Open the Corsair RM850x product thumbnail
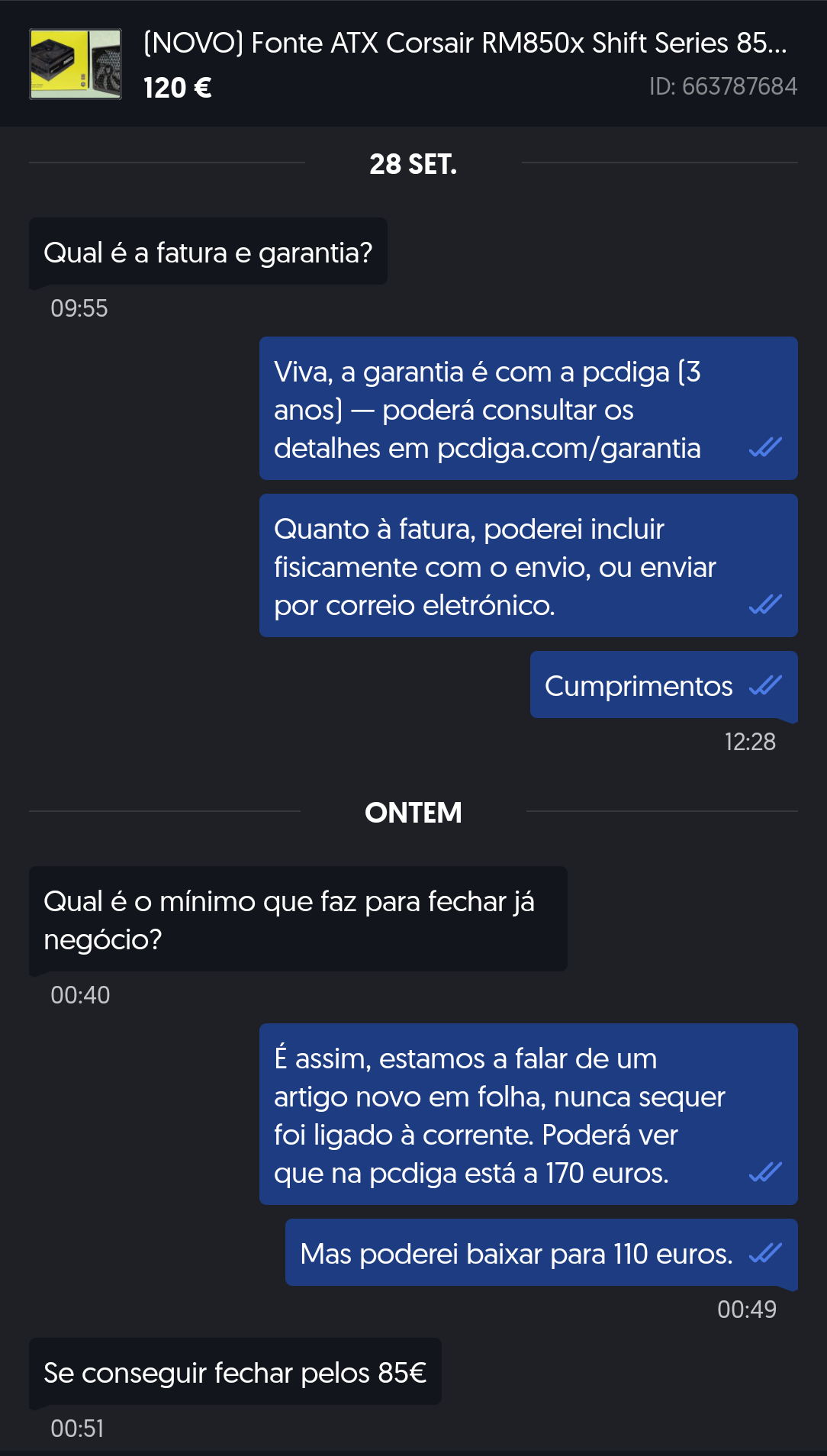827x1456 pixels. coord(76,64)
